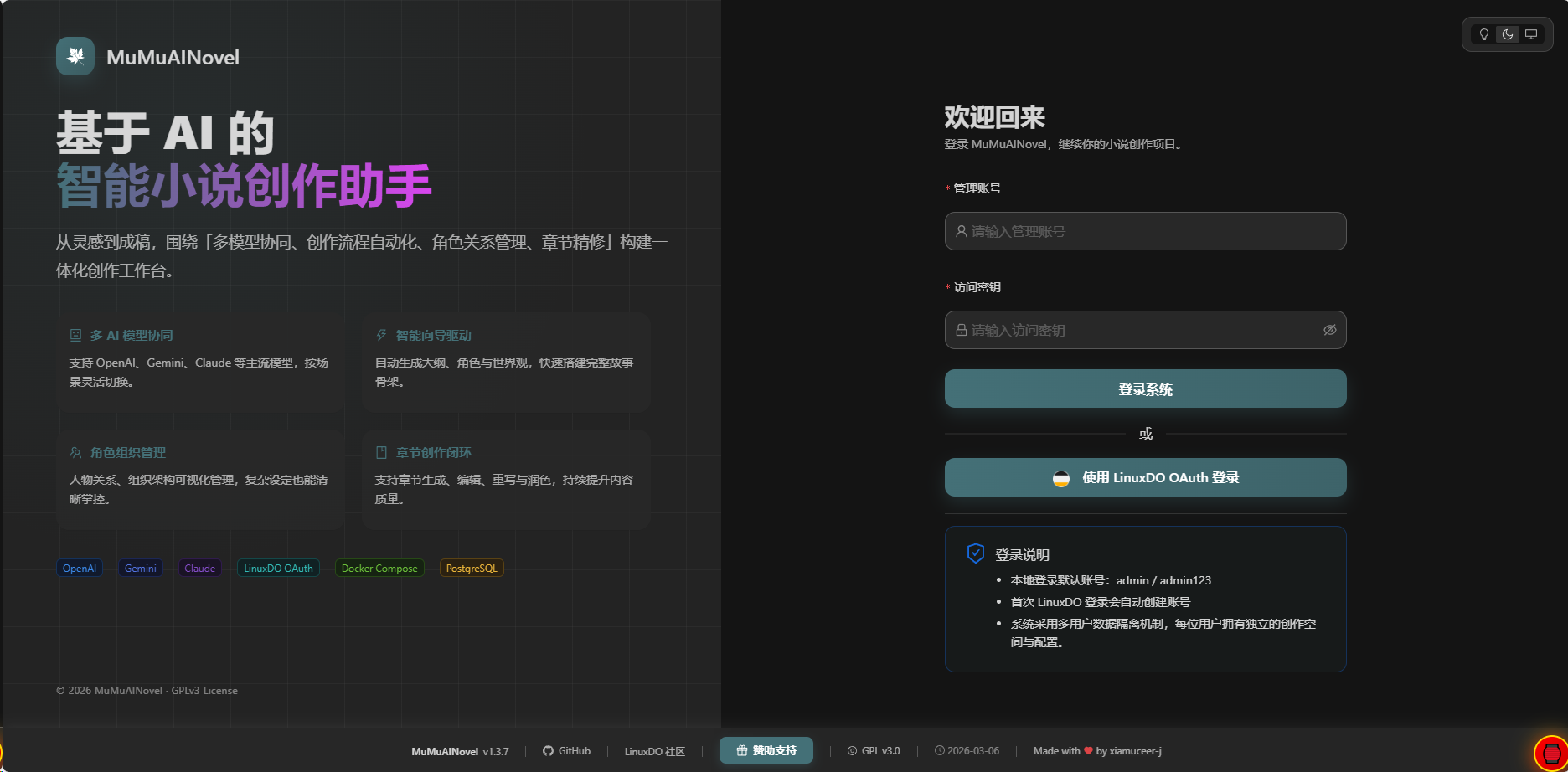1568x772 pixels.
Task: Click the MuMuAINovel brand name at top left
Action: tap(173, 57)
